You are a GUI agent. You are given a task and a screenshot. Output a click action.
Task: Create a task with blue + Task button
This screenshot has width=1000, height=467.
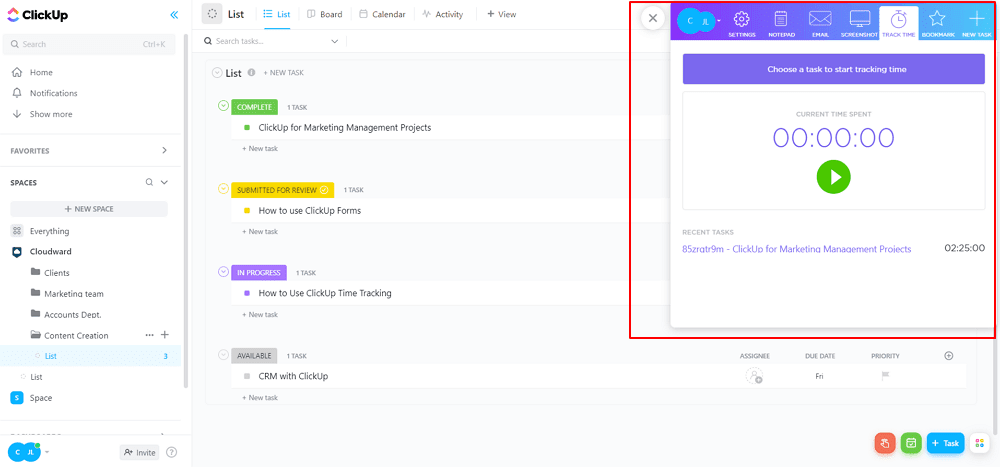tap(945, 443)
